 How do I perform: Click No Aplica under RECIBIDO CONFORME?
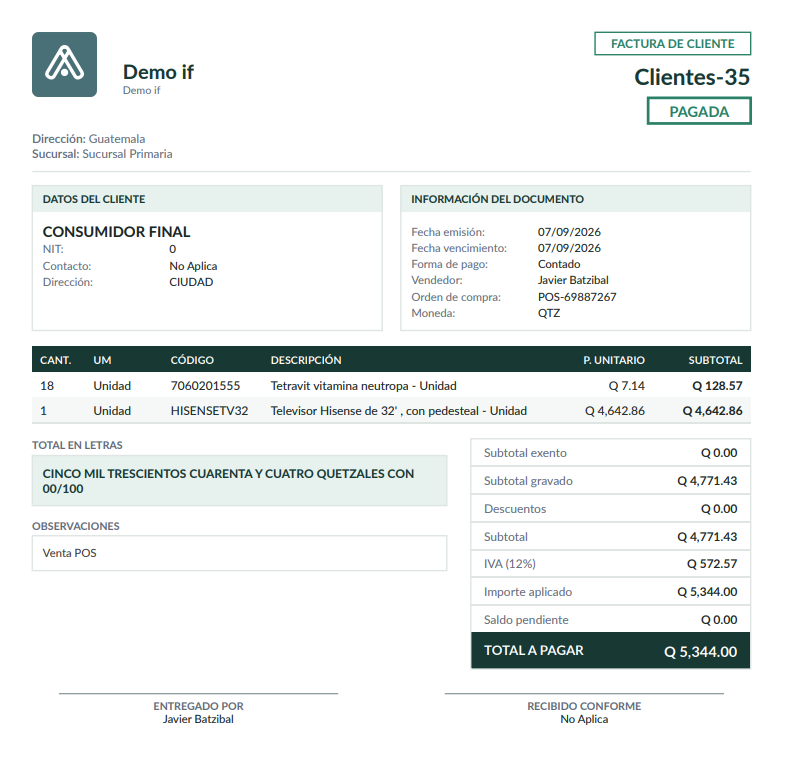(584, 719)
